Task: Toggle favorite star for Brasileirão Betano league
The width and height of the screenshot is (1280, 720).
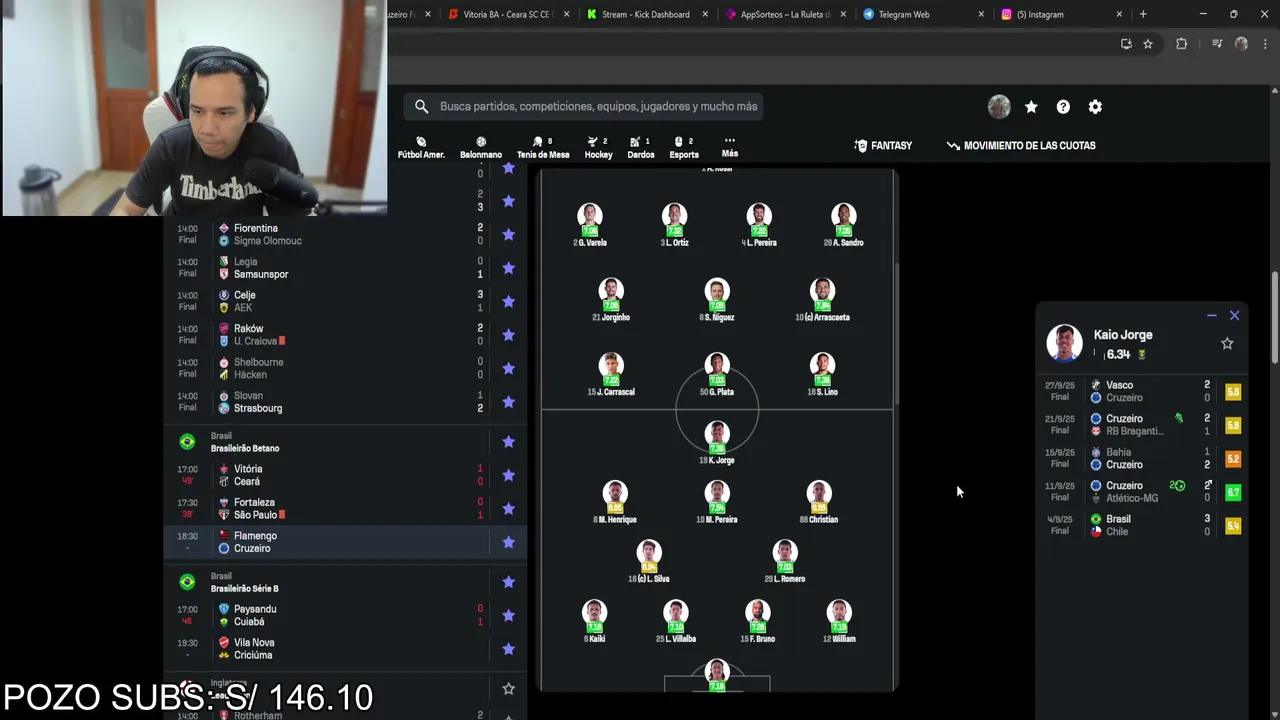Action: point(508,442)
